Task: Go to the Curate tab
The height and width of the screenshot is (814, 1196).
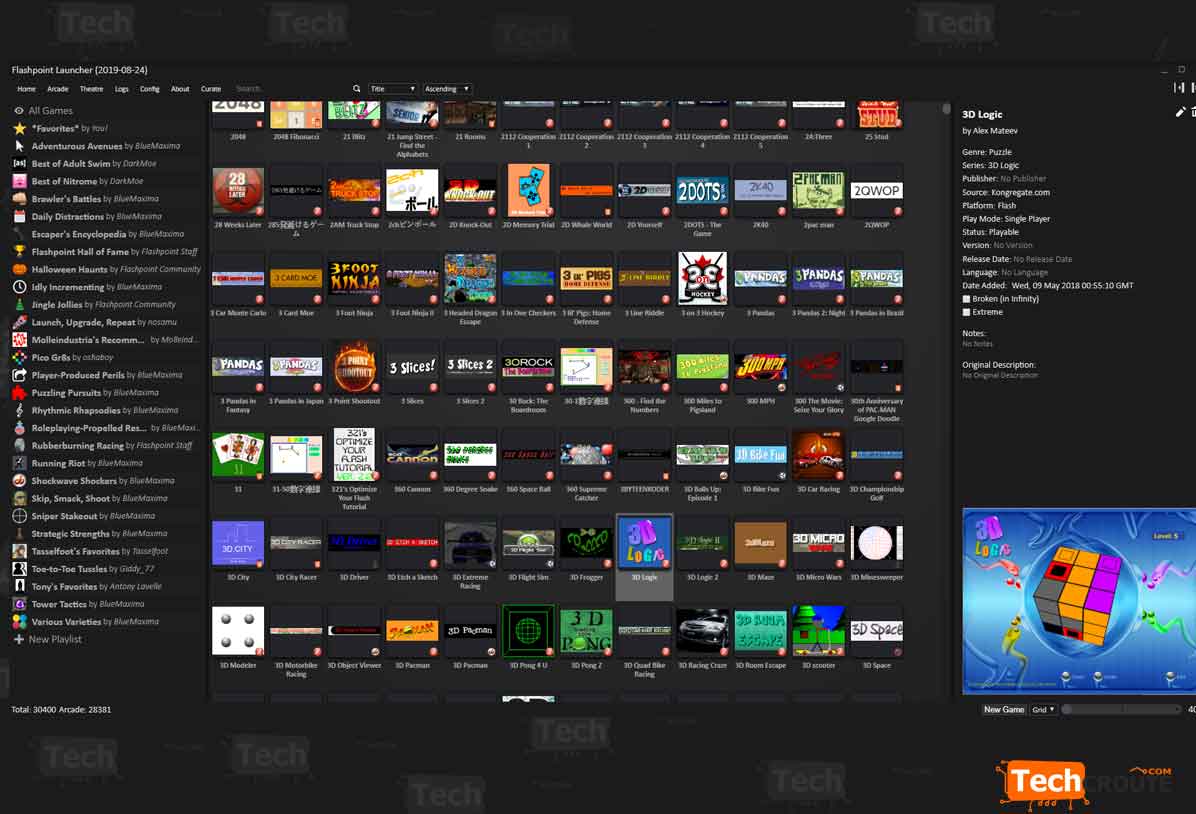Action: [x=210, y=89]
